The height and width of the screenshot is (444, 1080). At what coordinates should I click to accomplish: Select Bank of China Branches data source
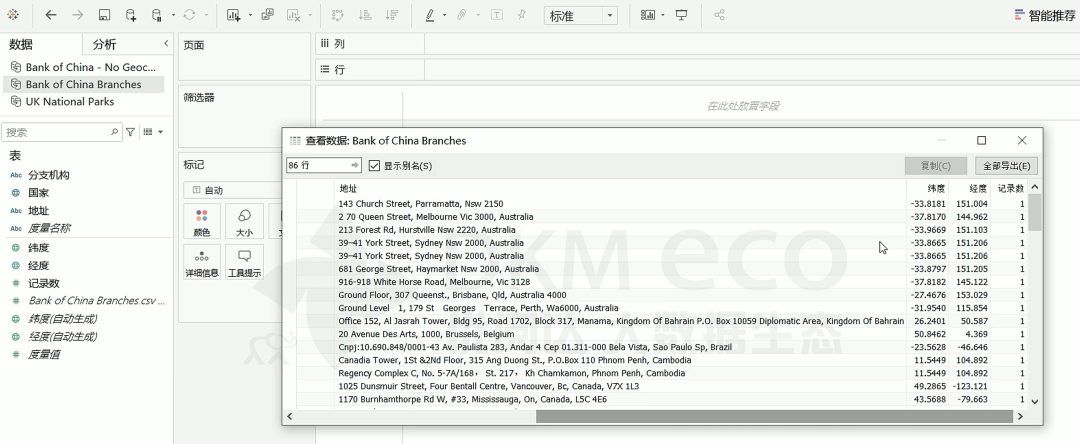pos(83,84)
